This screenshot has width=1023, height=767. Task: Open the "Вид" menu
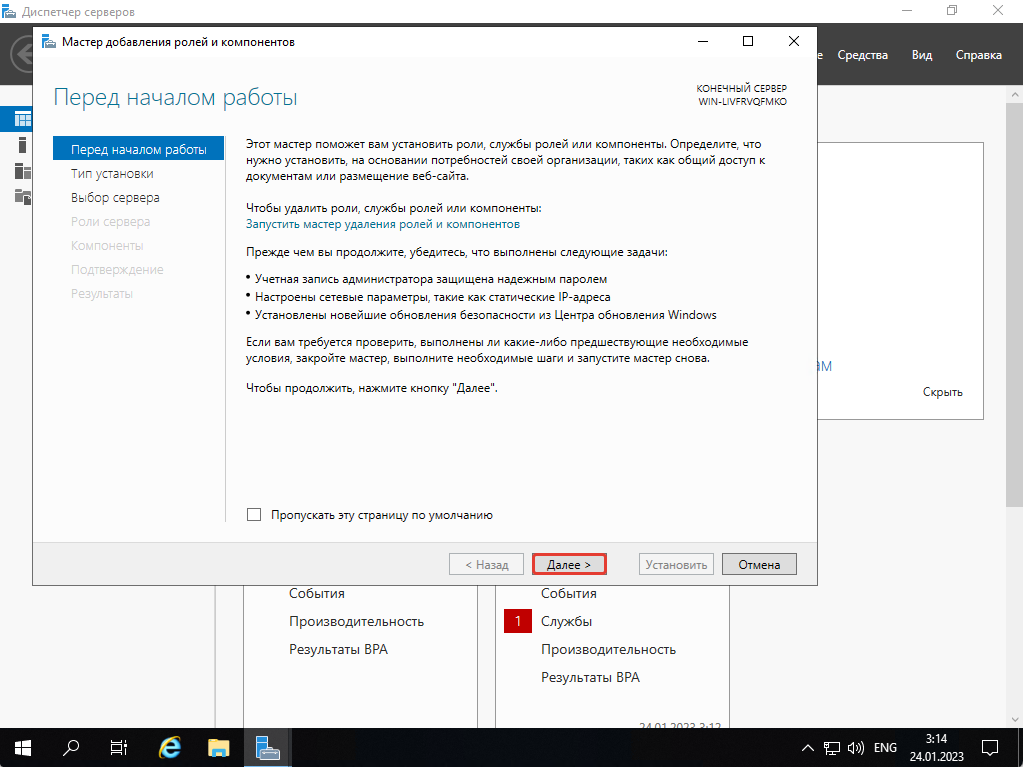pos(921,55)
